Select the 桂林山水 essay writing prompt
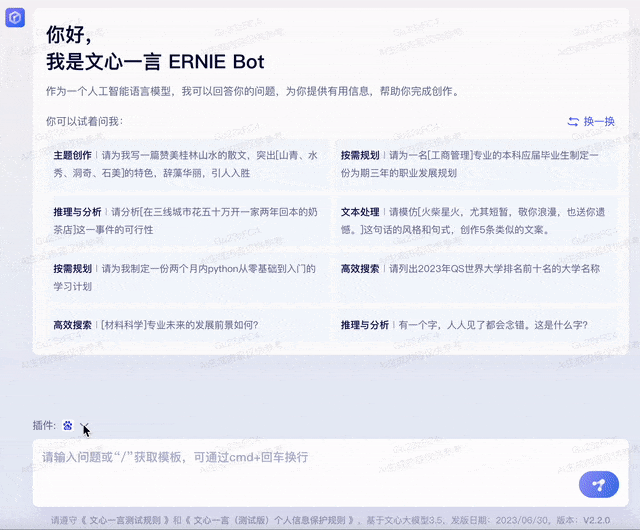This screenshot has height=530, width=640. pyautogui.click(x=186, y=163)
